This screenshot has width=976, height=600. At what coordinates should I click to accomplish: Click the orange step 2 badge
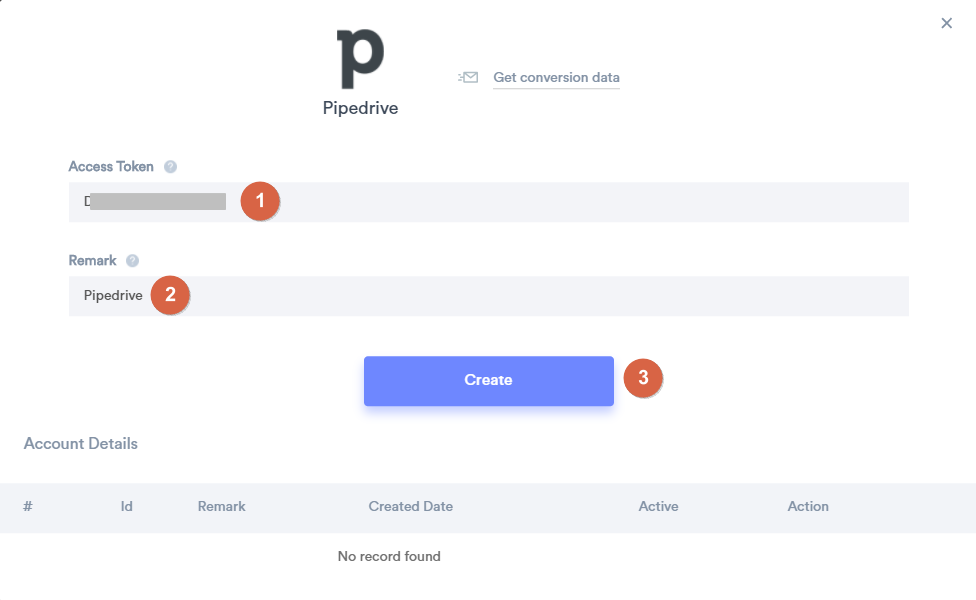tap(170, 295)
